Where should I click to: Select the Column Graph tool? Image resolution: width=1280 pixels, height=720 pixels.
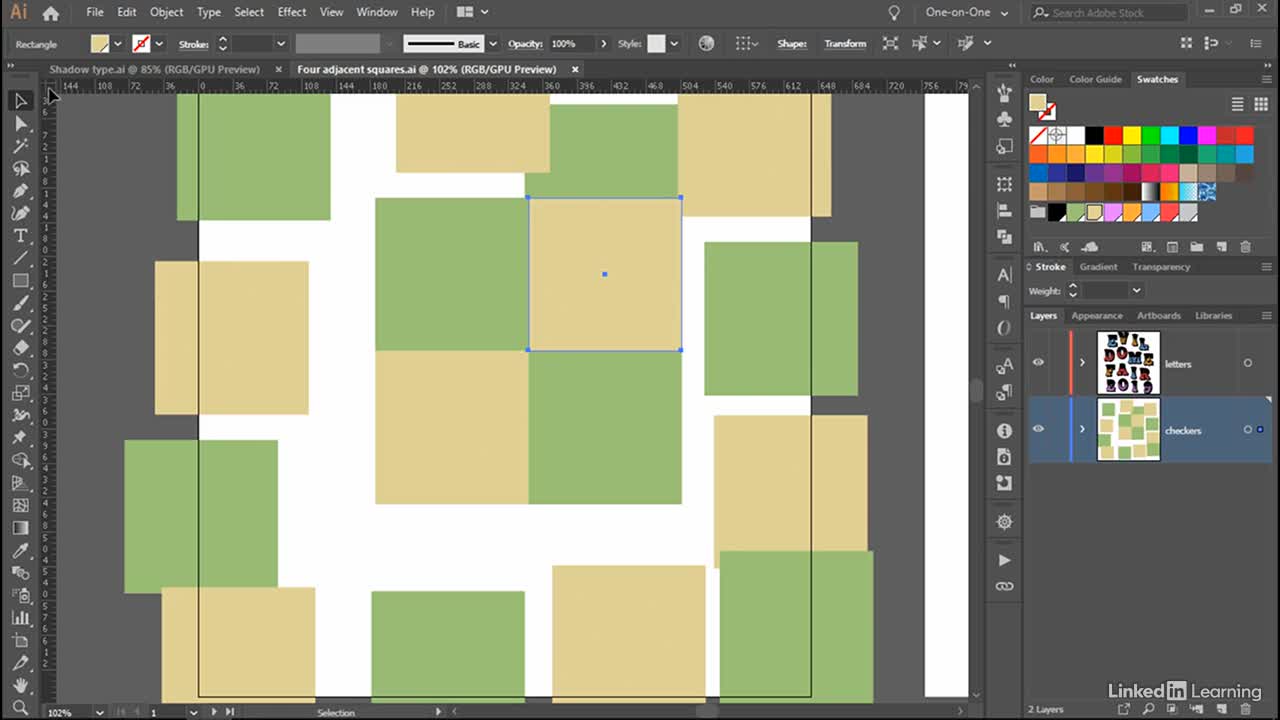20,618
